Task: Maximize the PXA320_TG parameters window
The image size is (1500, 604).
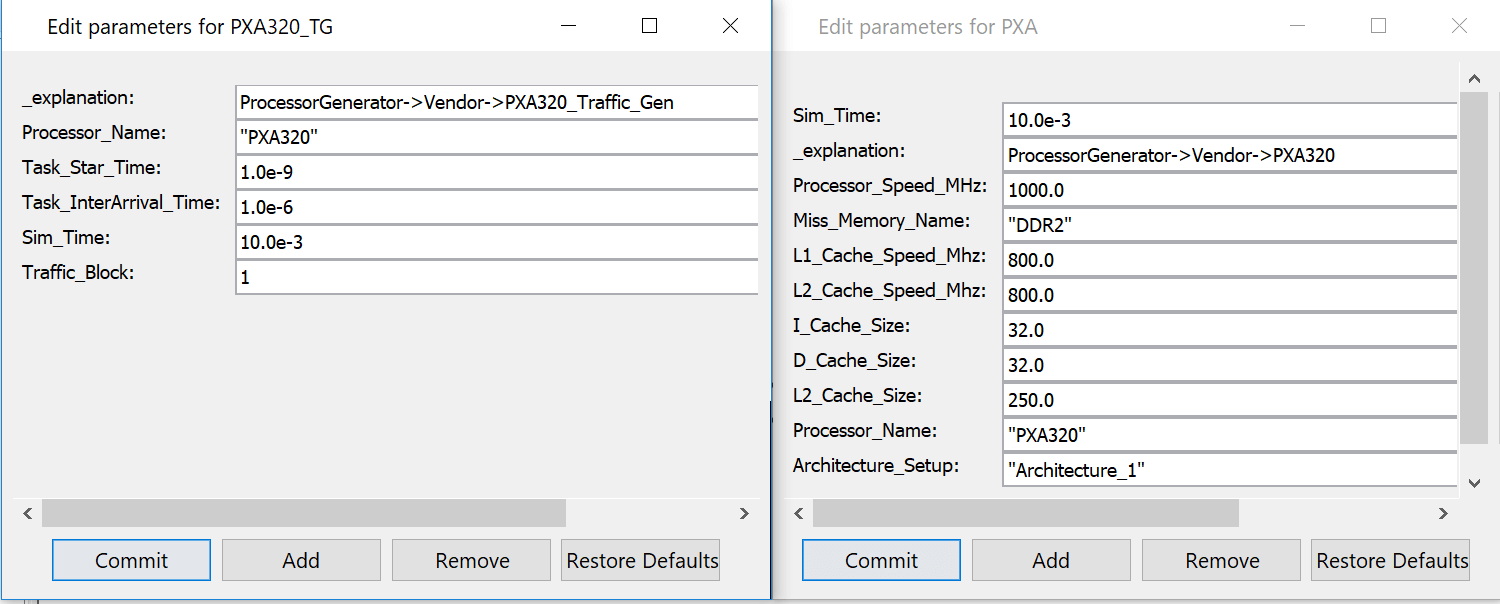Action: coord(649,26)
